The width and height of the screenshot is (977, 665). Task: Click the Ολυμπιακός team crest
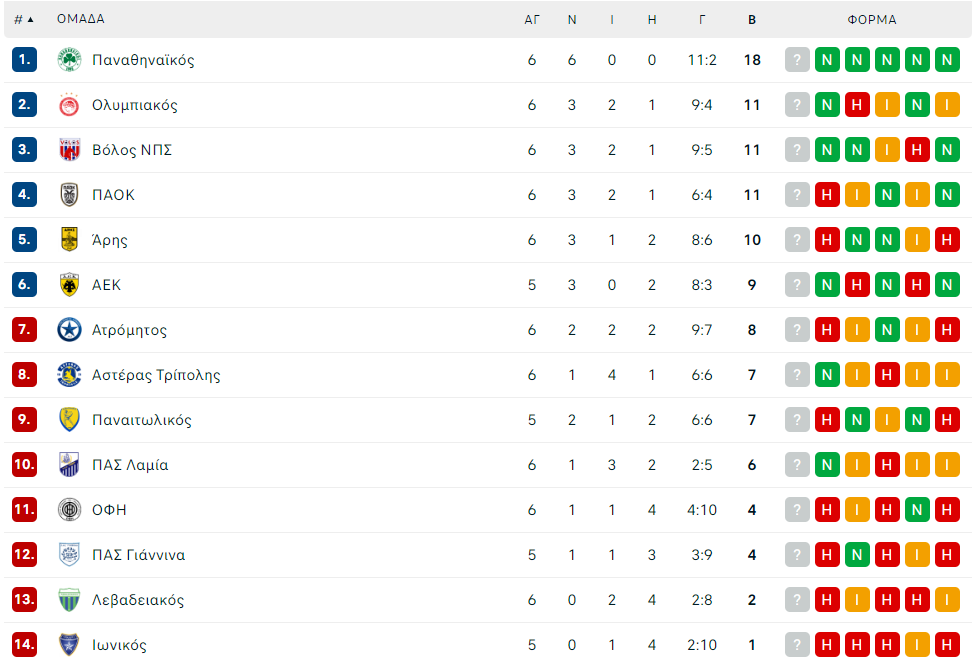(69, 105)
